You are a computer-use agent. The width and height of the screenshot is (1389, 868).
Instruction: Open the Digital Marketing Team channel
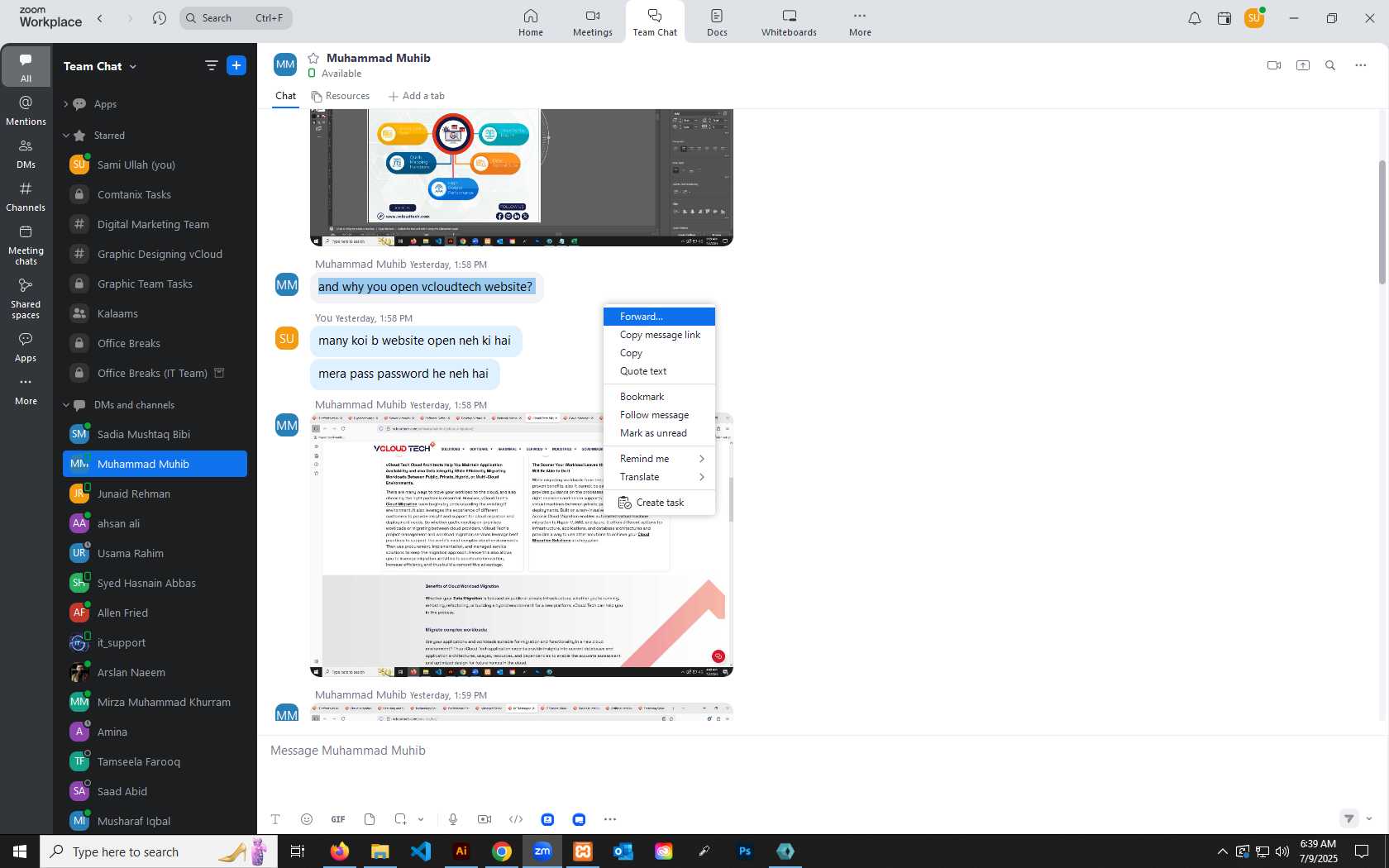pyautogui.click(x=155, y=225)
